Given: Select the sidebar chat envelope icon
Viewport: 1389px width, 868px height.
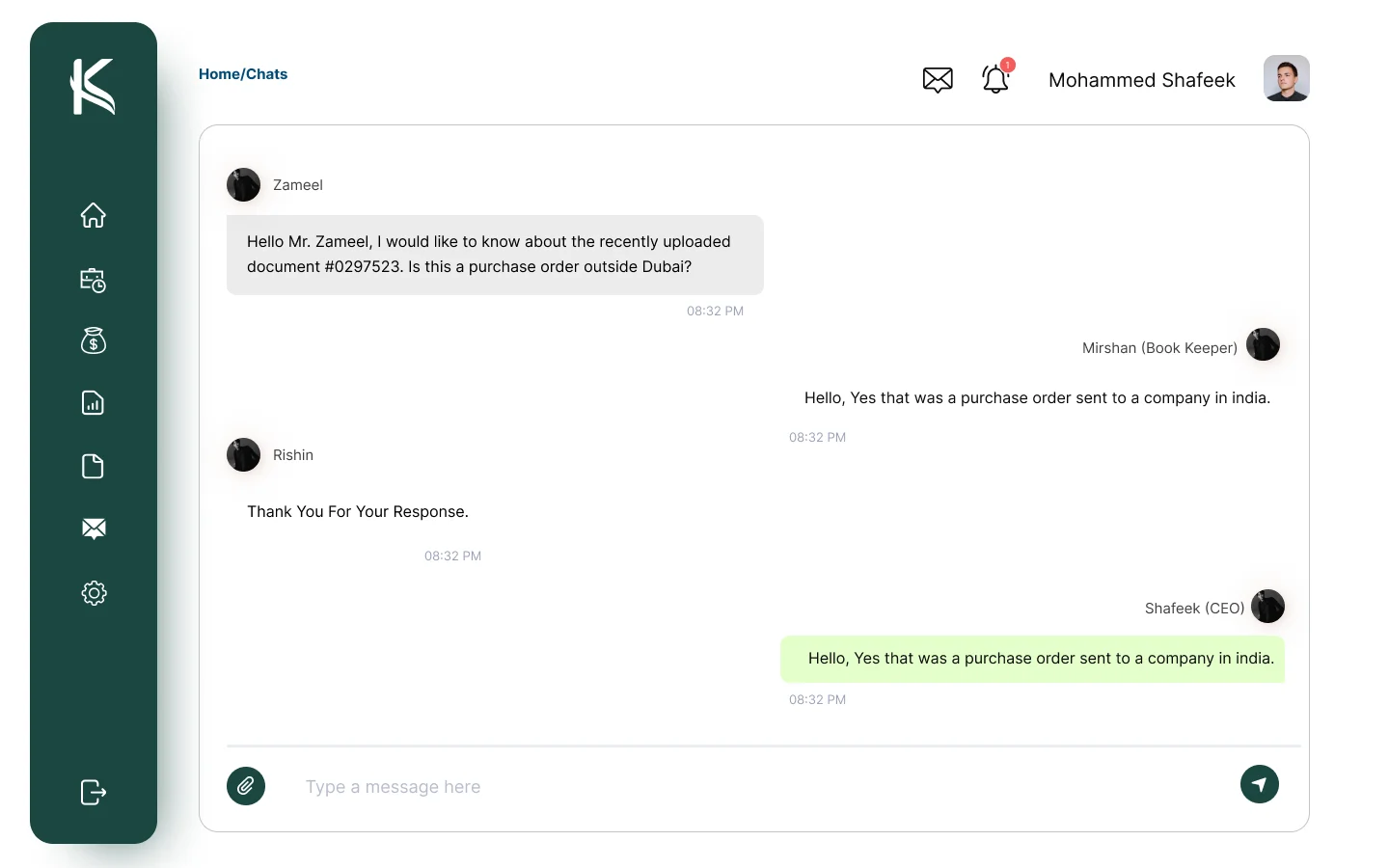Looking at the screenshot, I should (x=94, y=529).
